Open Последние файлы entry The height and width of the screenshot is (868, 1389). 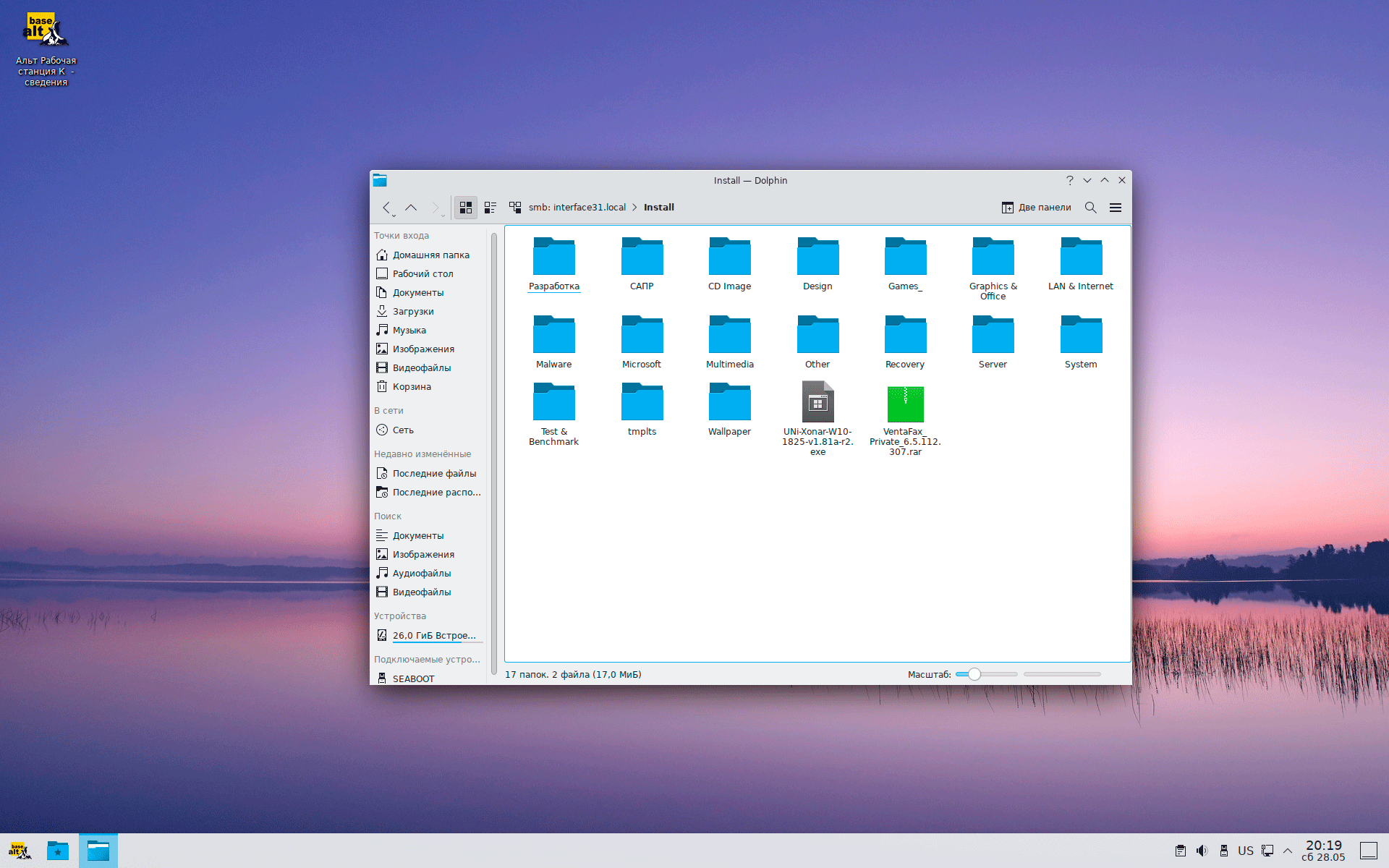(x=433, y=474)
